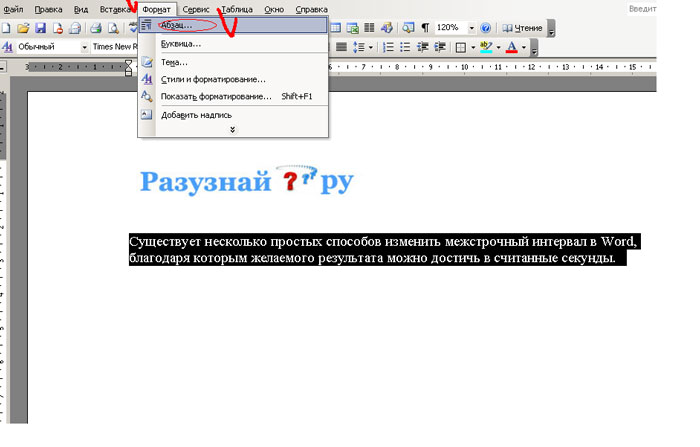Click the Разузнай.ру logo image
Viewport: 700px width, 447px height.
247,180
